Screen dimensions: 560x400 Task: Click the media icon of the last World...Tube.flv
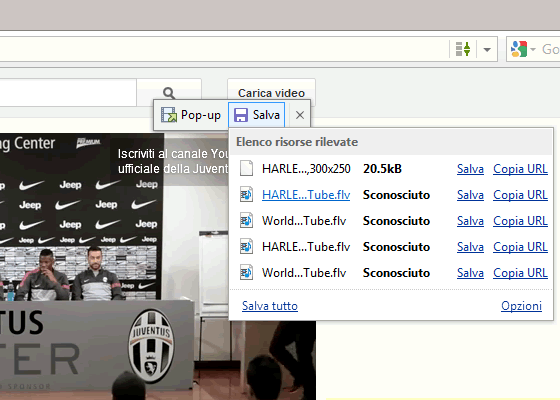[x=246, y=273]
